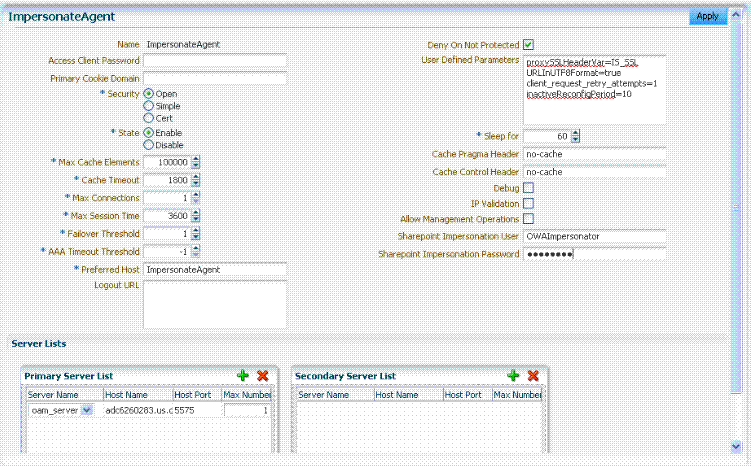The width and height of the screenshot is (751, 466).
Task: Click Host Port header in Secondary Server List
Action: (x=468, y=395)
